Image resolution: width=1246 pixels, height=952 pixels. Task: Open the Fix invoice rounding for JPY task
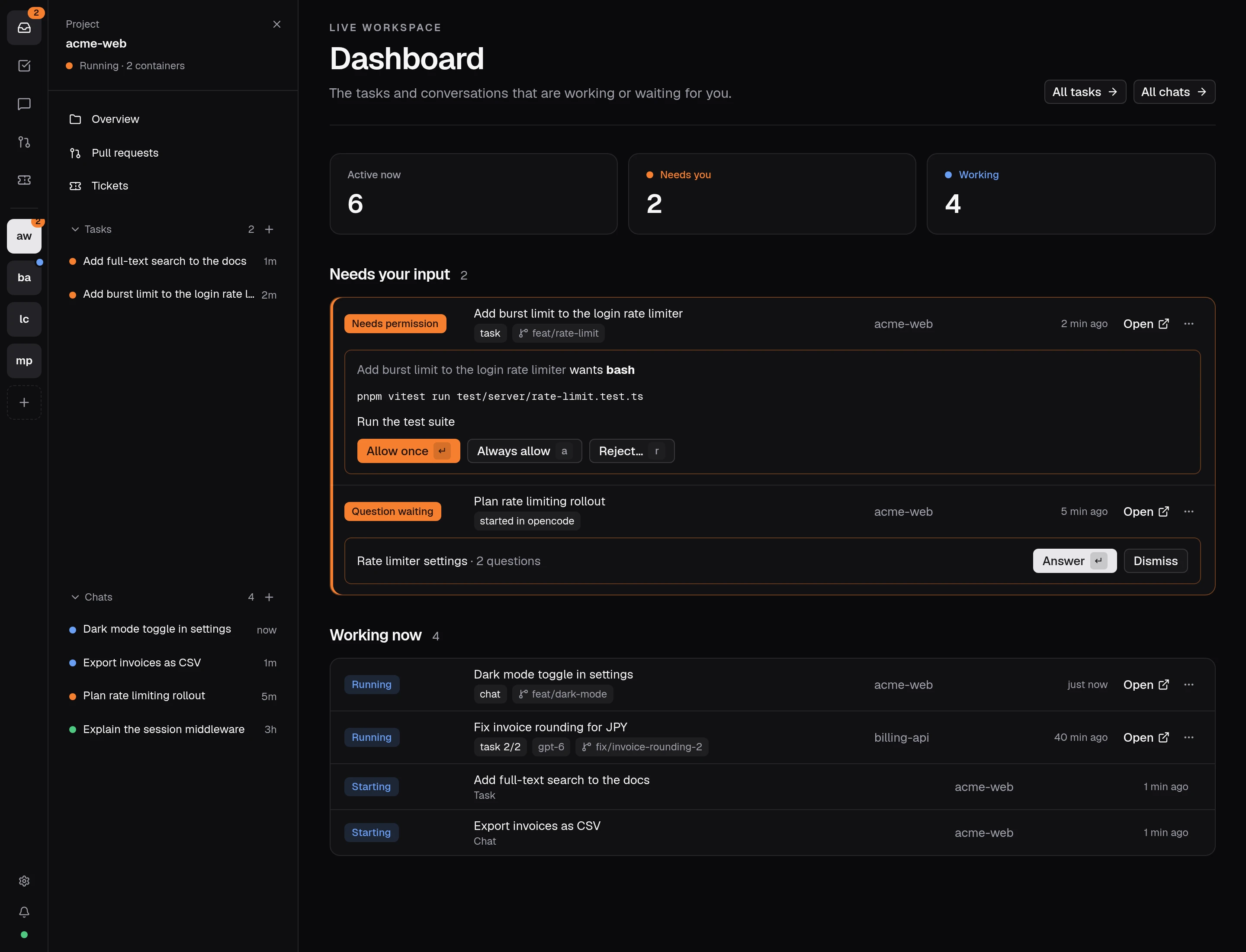(x=1146, y=737)
